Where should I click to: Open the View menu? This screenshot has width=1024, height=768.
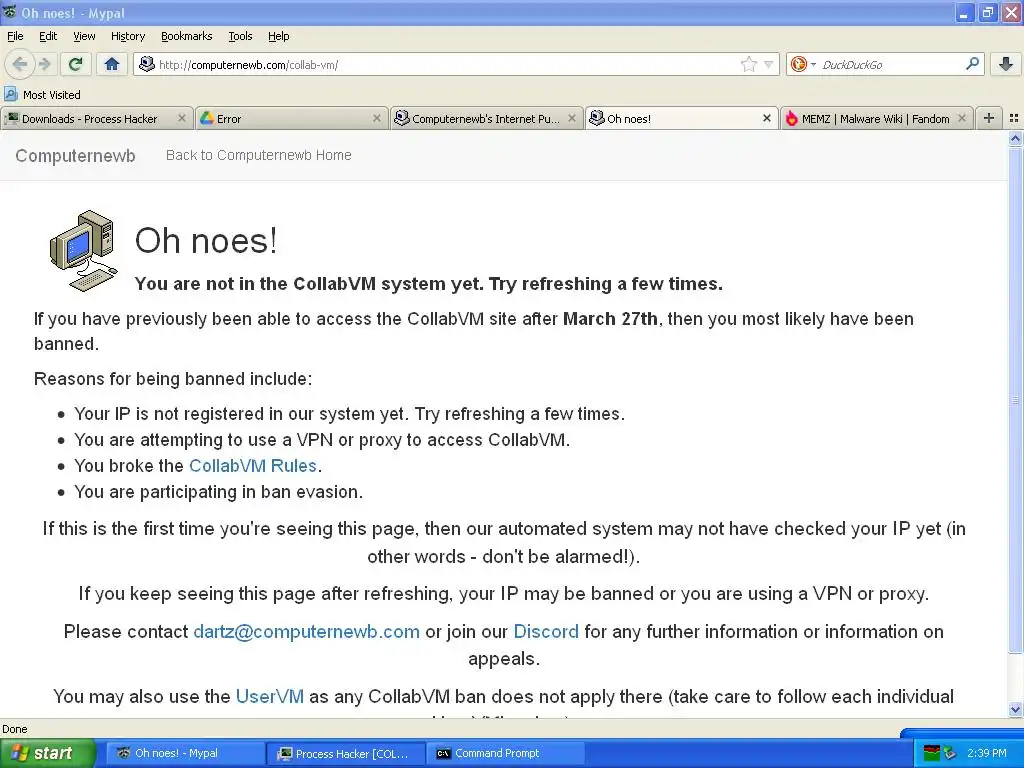84,36
